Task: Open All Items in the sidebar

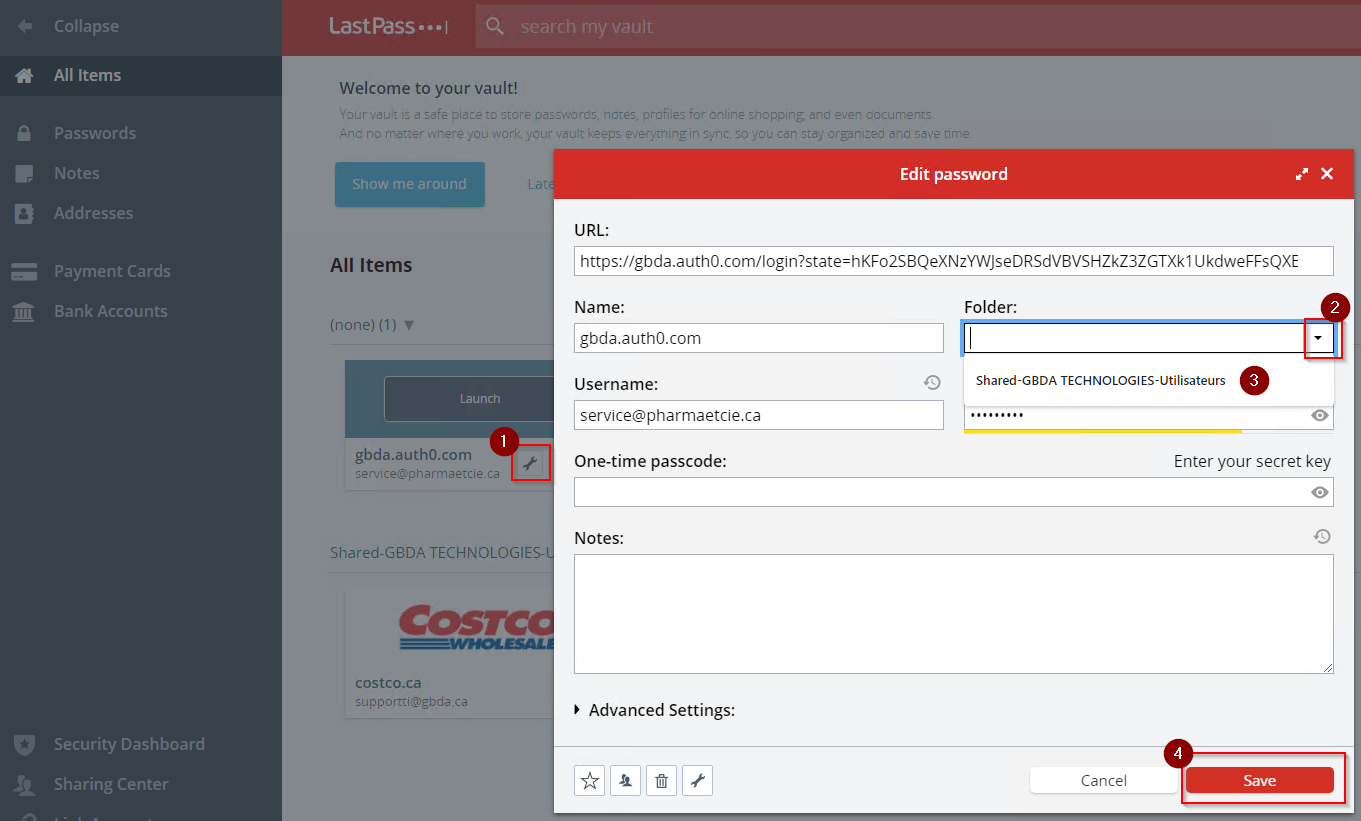Action: point(141,75)
